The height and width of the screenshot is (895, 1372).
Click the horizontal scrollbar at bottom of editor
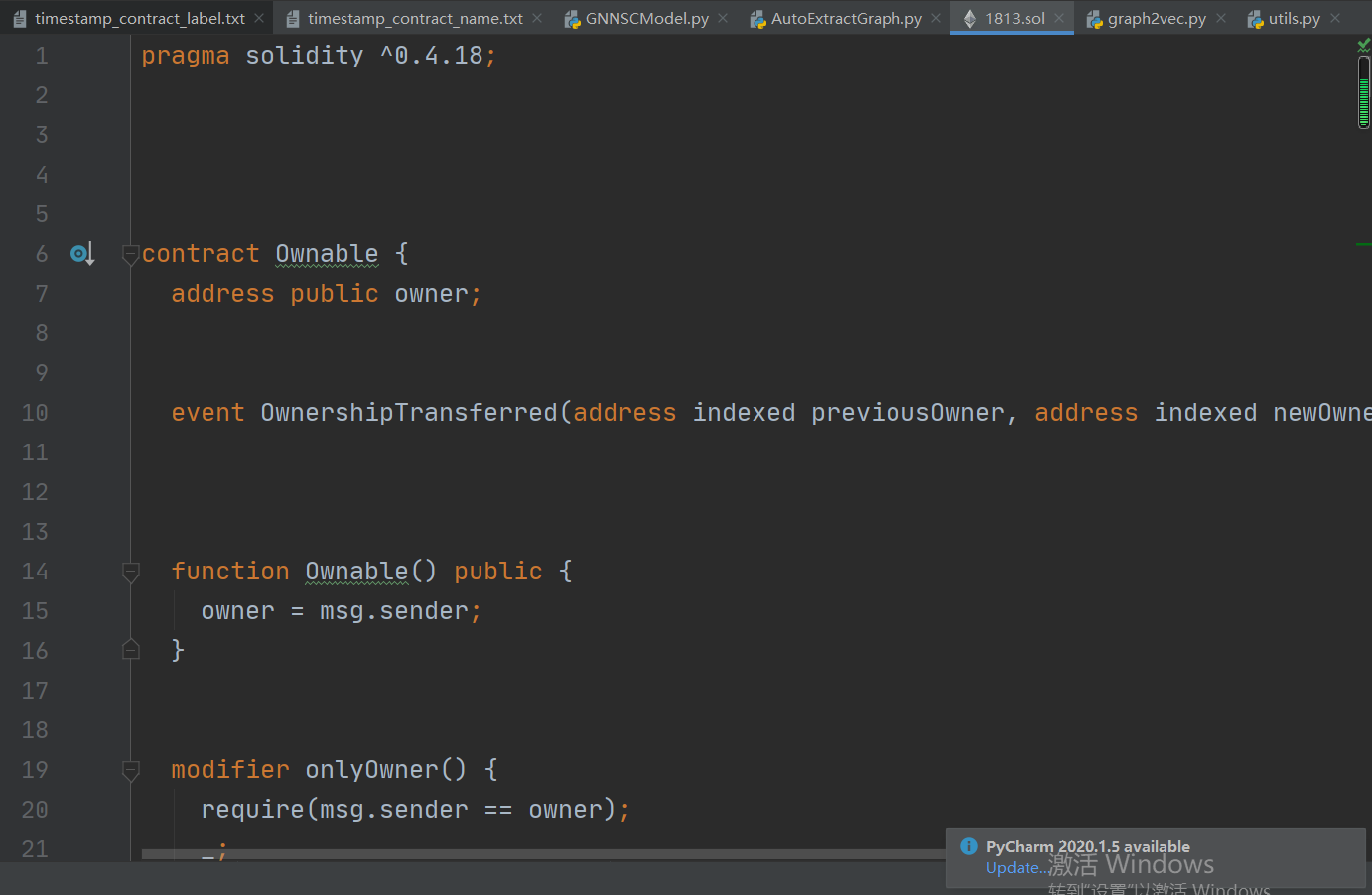pyautogui.click(x=544, y=853)
